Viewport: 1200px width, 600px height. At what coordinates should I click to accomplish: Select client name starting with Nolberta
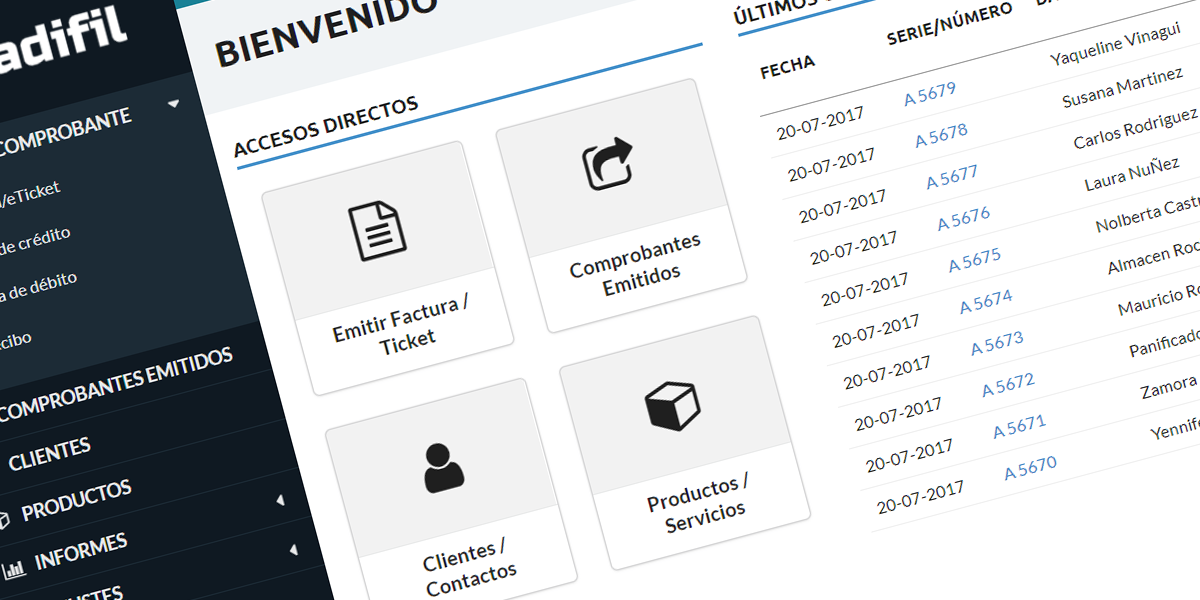tap(1147, 215)
